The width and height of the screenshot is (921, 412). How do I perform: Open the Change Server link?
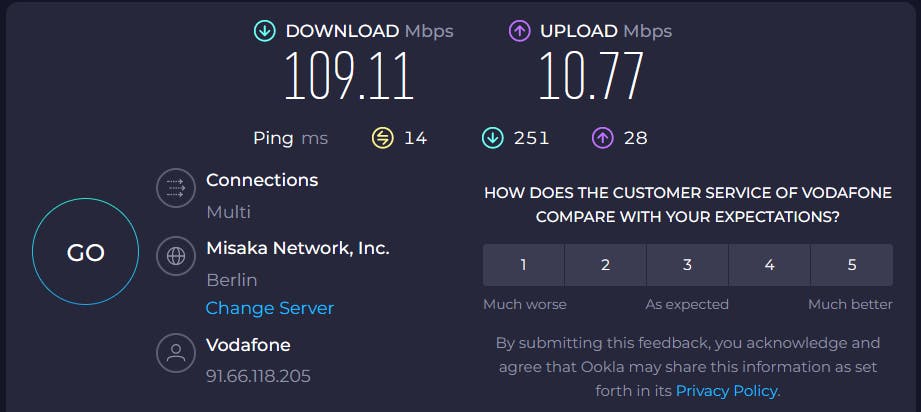(270, 308)
